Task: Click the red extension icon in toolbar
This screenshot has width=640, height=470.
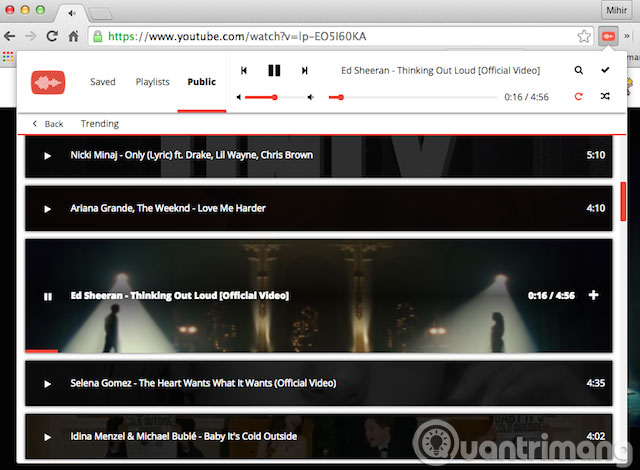Action: coord(608,36)
